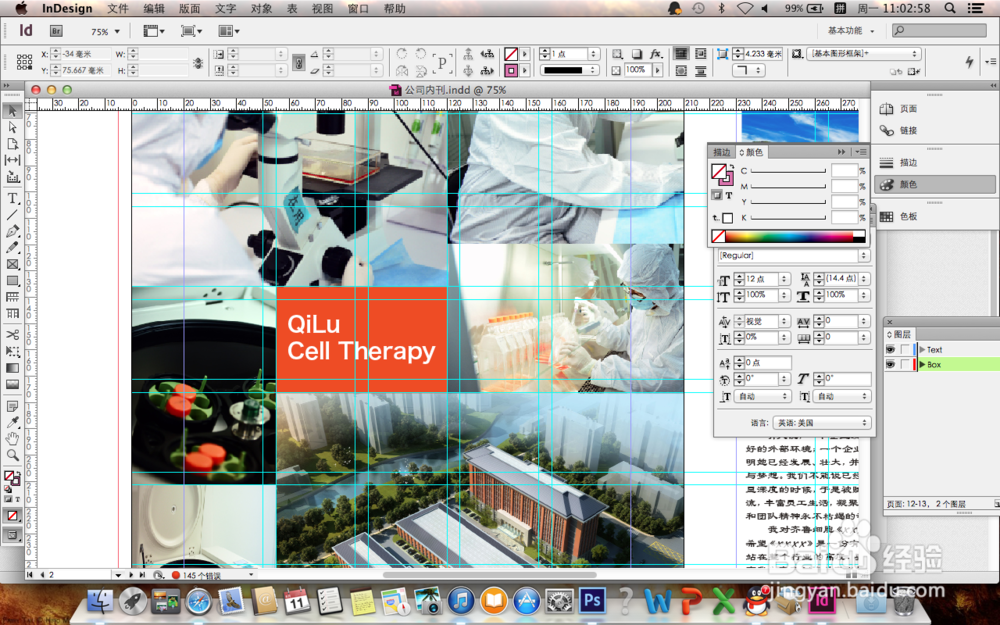Open the 基本功能 workspace dropdown
1000x625 pixels.
tap(851, 31)
